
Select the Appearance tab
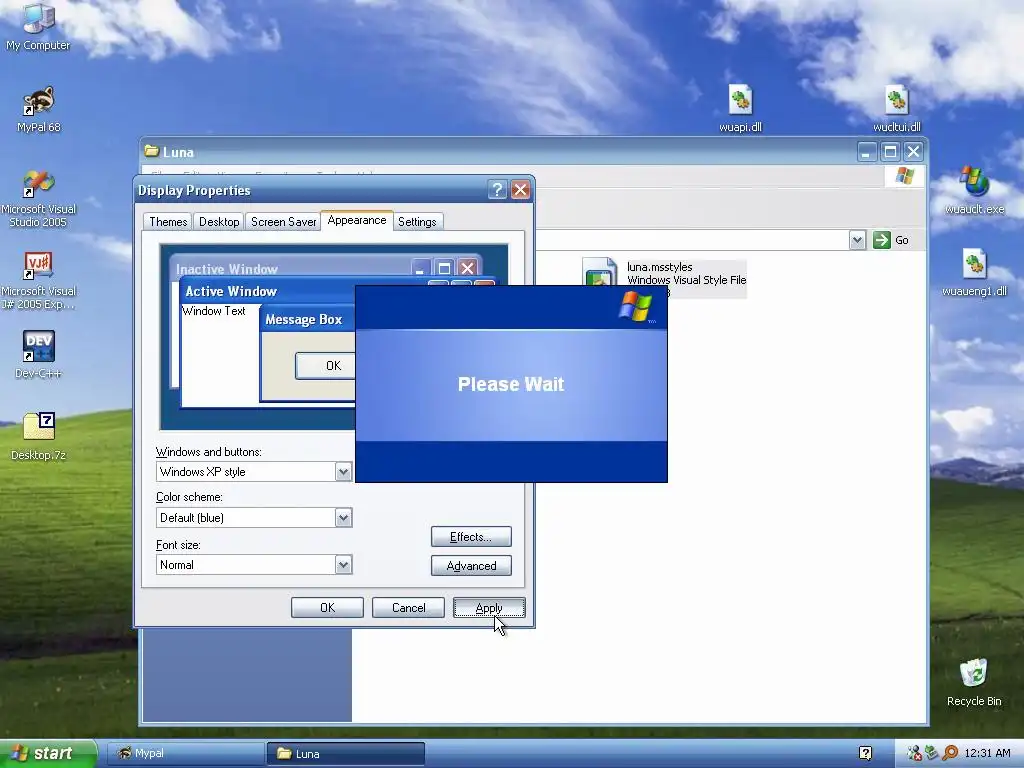tap(357, 220)
